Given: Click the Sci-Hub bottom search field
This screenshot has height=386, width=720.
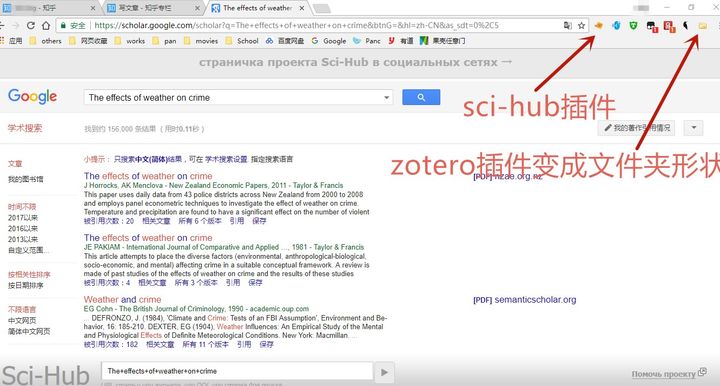Looking at the screenshot, I should coord(237,371).
